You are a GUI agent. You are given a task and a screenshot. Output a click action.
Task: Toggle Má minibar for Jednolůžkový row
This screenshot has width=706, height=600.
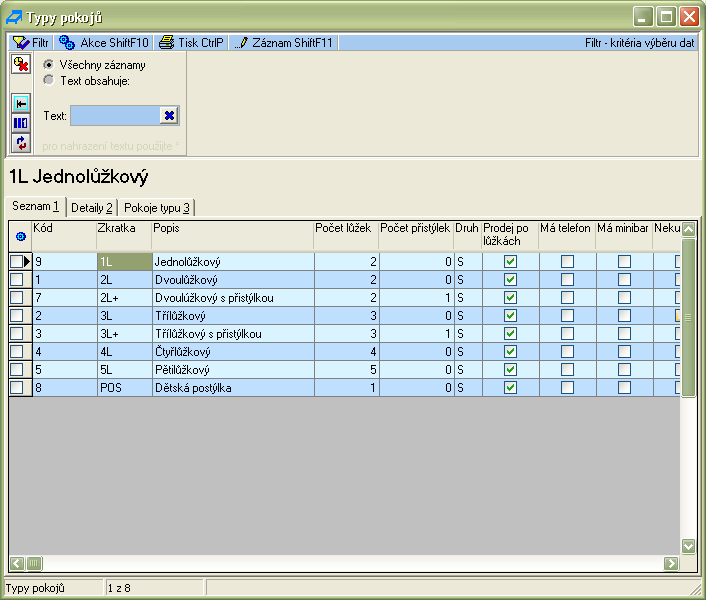coord(624,262)
